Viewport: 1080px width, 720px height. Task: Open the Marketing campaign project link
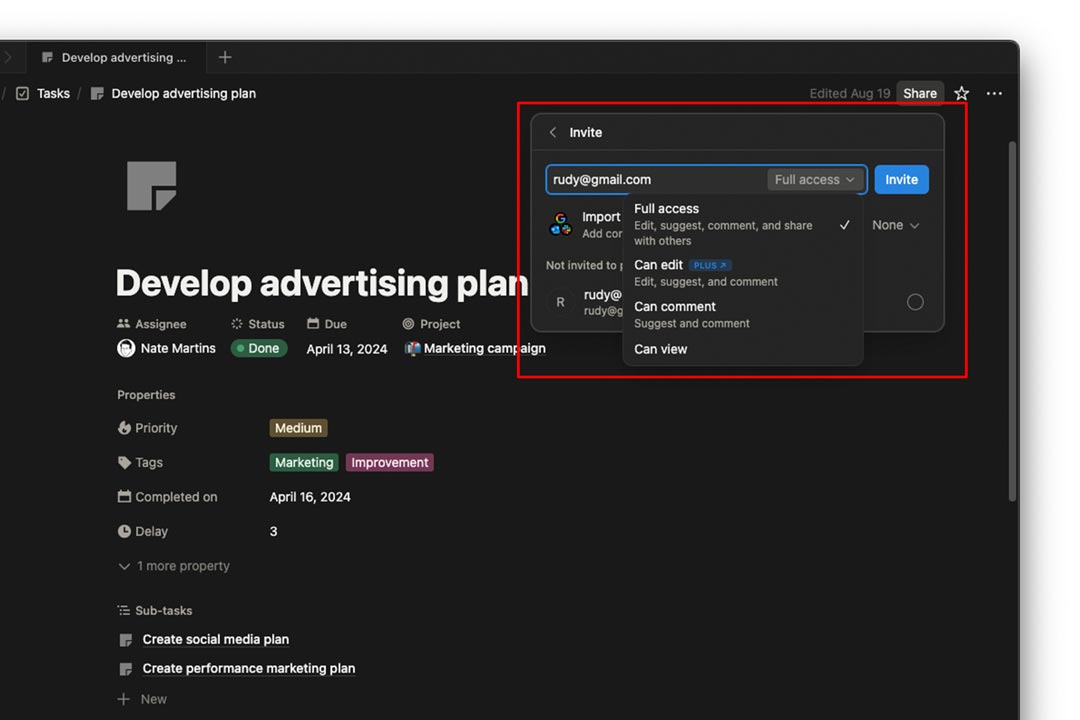click(484, 349)
